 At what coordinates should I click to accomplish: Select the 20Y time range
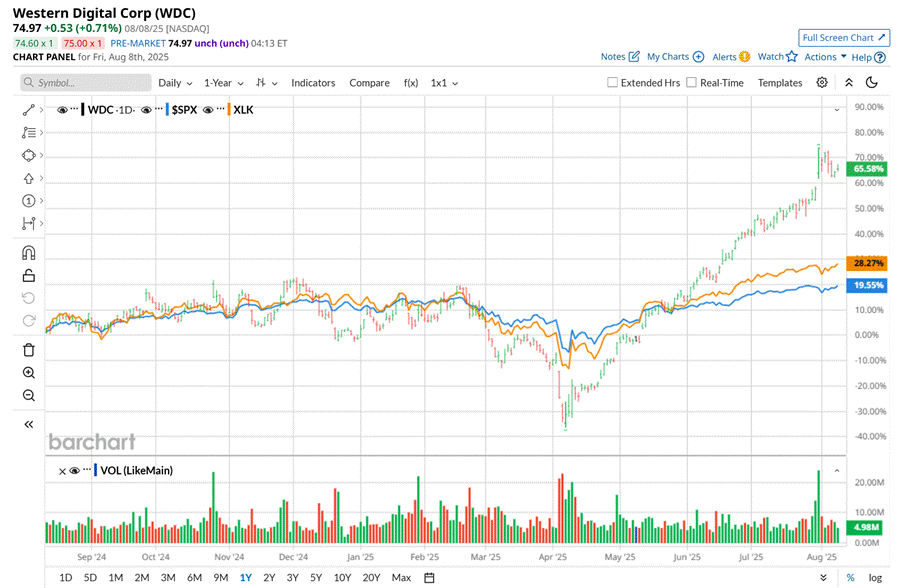(371, 578)
